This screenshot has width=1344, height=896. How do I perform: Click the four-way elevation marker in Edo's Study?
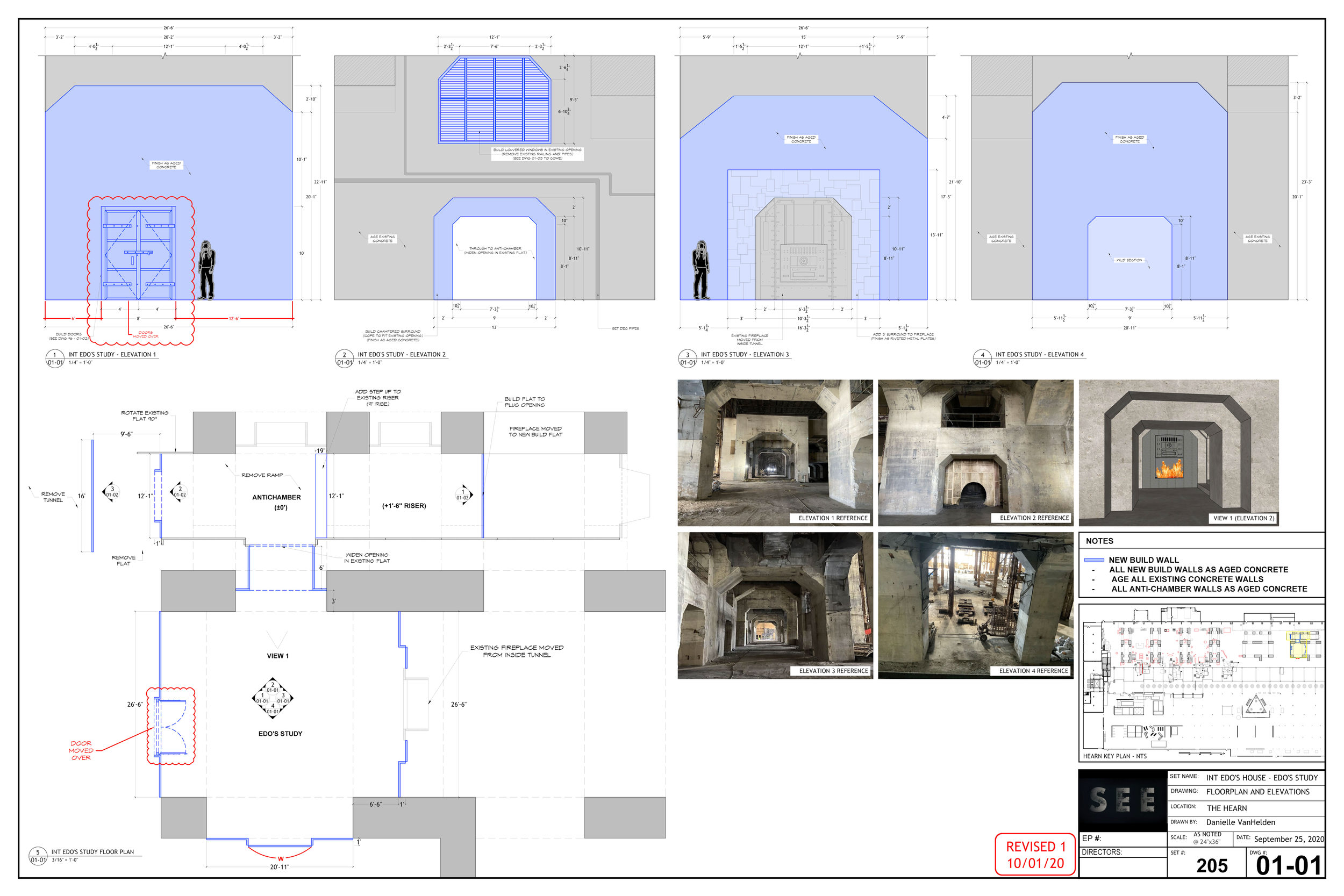273,698
